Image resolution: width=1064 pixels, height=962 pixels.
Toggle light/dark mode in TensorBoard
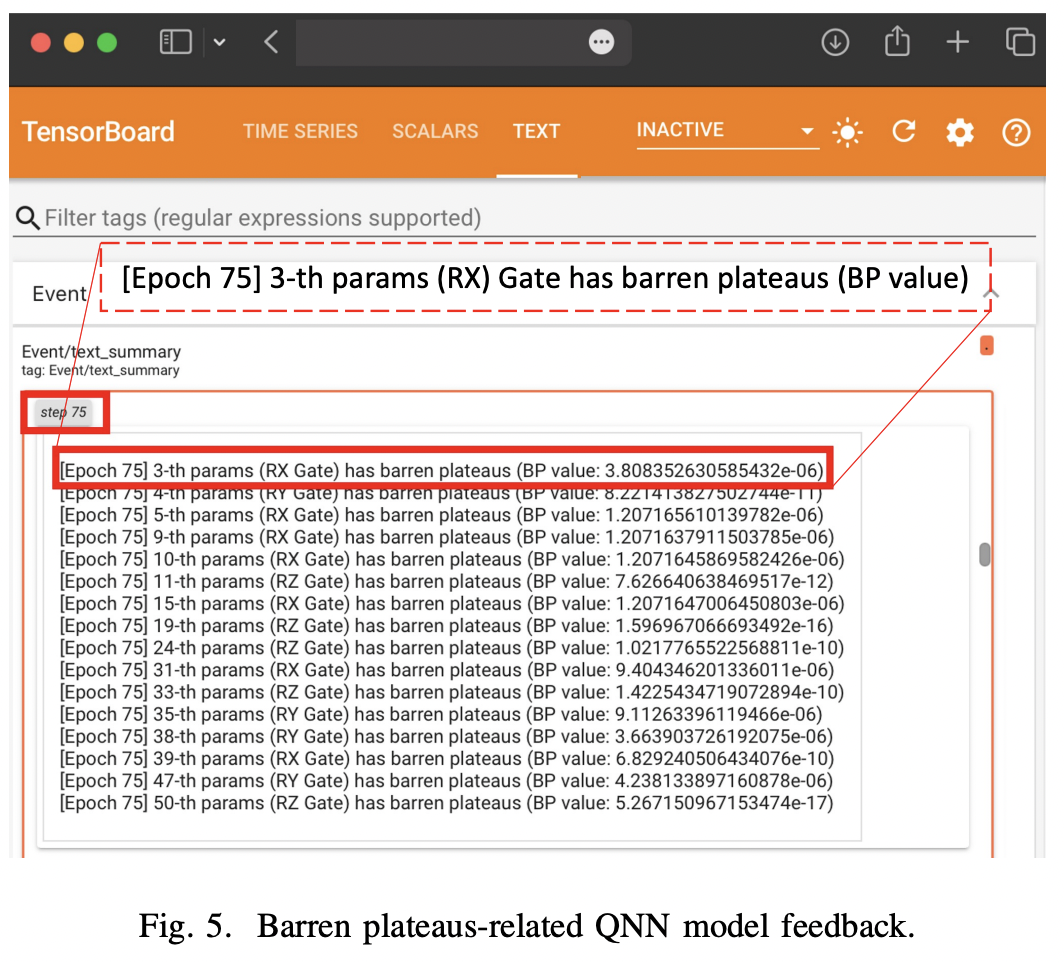point(847,131)
